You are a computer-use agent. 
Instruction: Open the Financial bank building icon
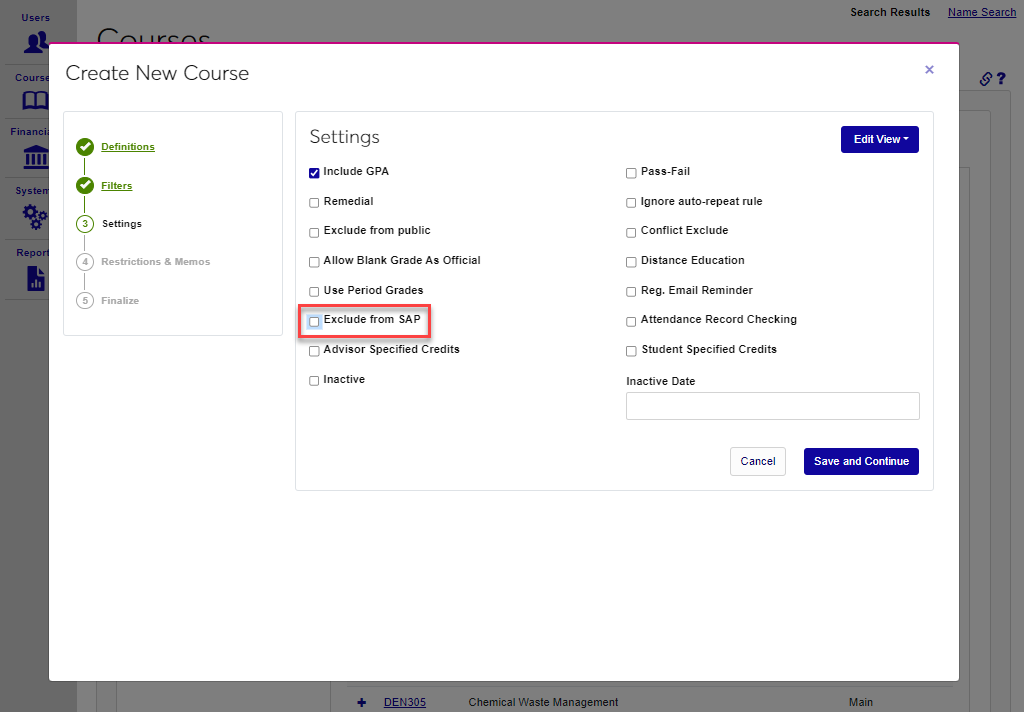(x=36, y=157)
